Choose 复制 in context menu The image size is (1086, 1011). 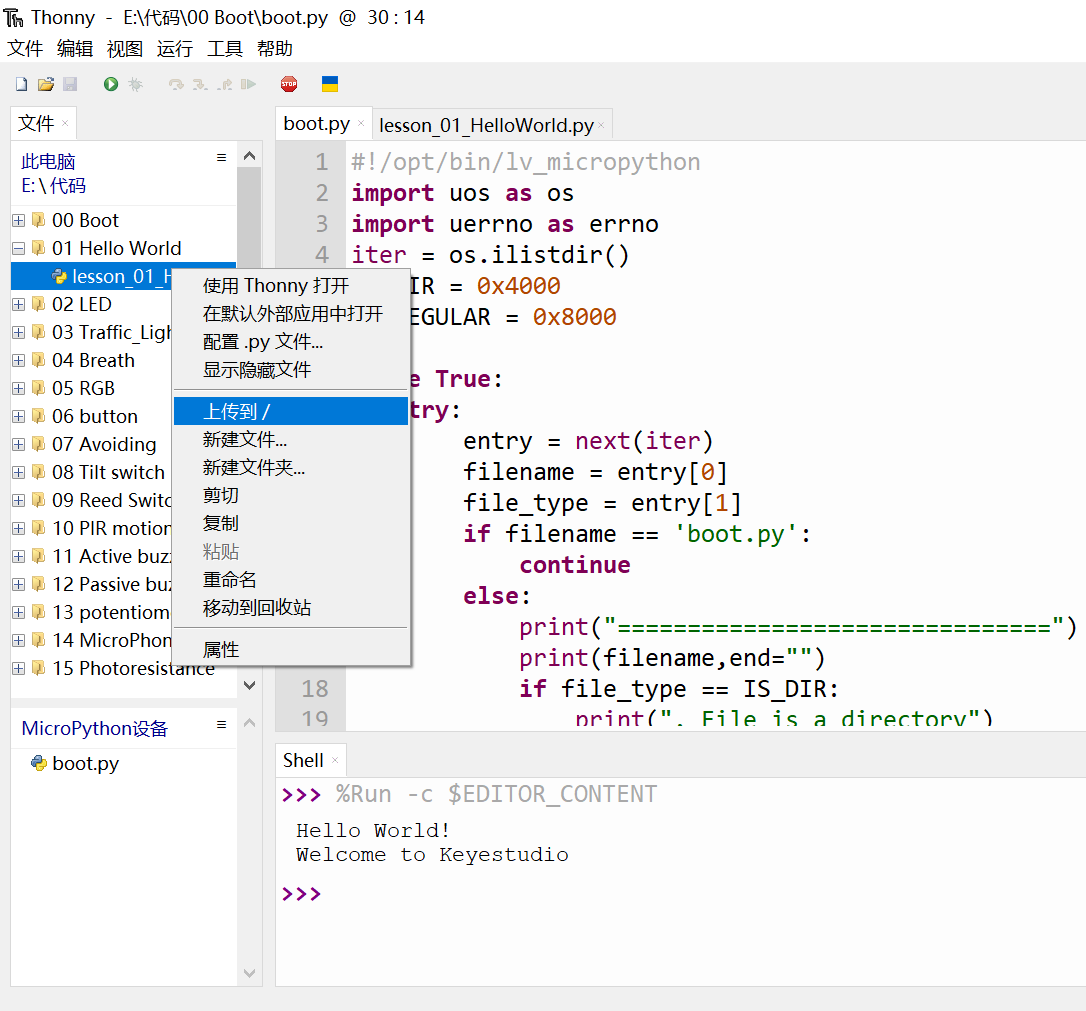[291, 524]
